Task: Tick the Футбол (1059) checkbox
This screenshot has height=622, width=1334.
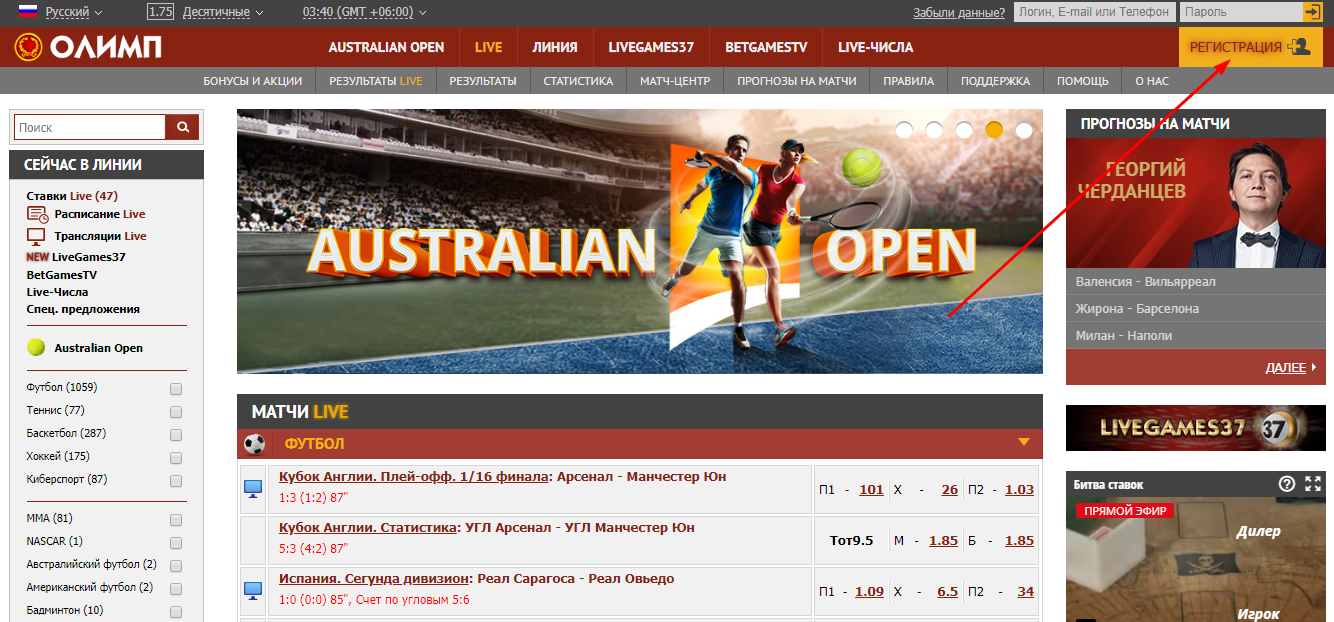Action: pyautogui.click(x=176, y=389)
